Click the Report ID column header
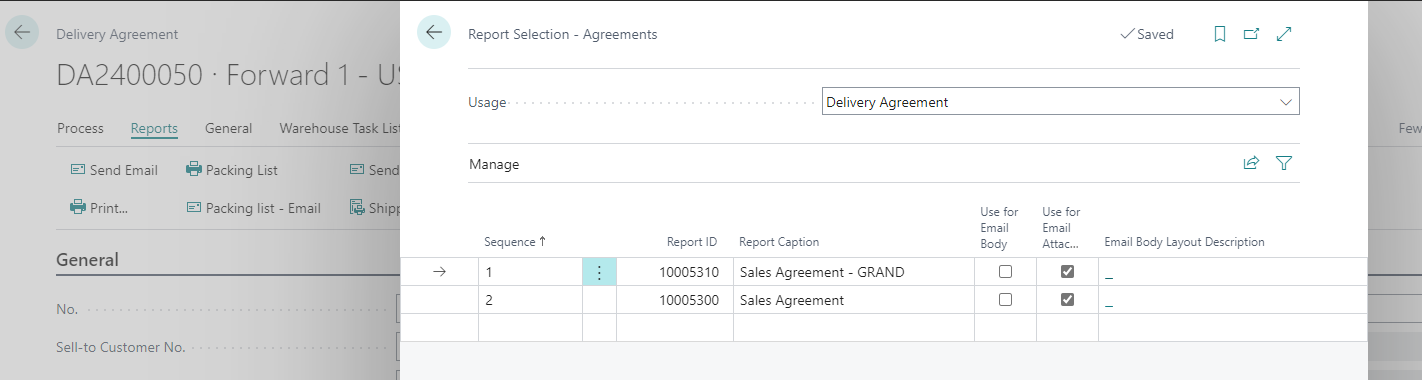The height and width of the screenshot is (380, 1422). click(692, 242)
